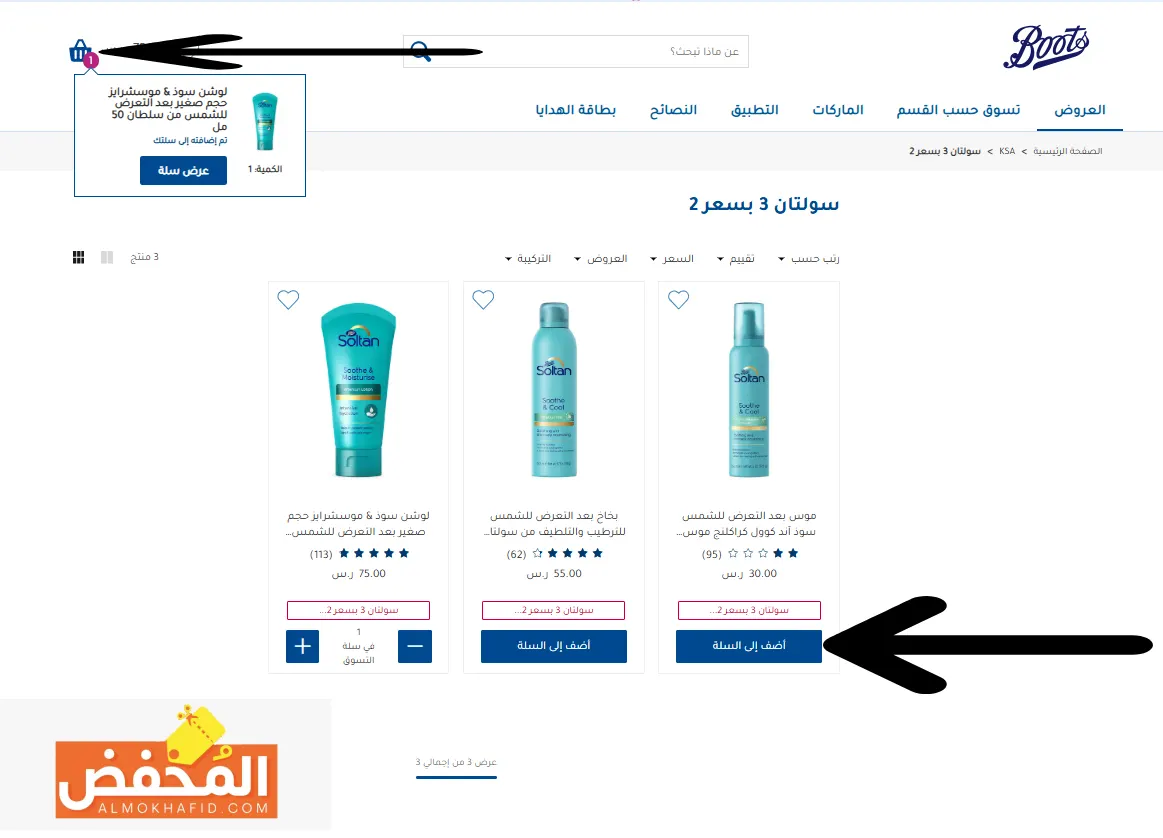Click الصفحة الرئيسية breadcrumb link
The image size is (1163, 838).
pos(1067,151)
